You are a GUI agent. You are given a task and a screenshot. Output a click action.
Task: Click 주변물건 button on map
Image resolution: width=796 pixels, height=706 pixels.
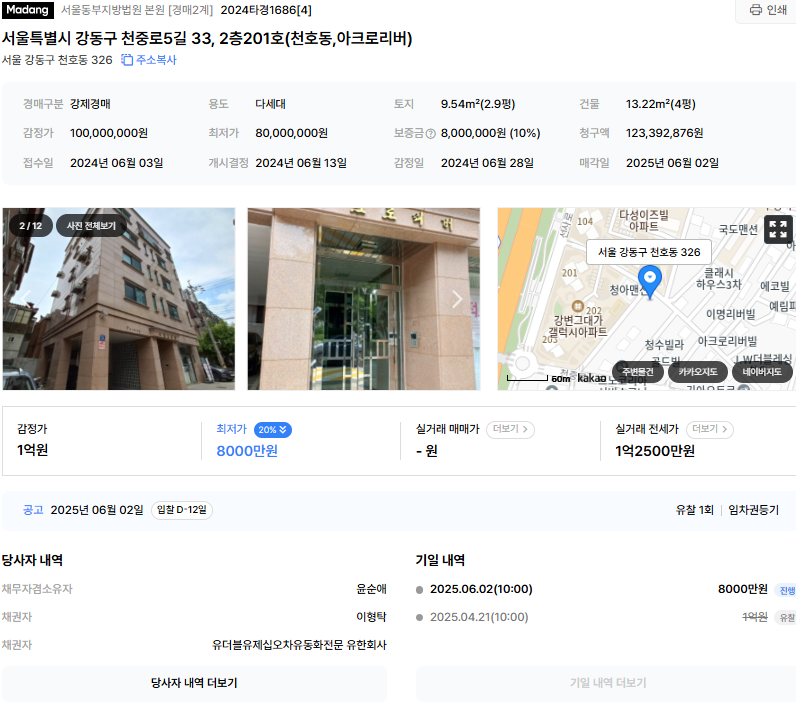pyautogui.click(x=638, y=372)
